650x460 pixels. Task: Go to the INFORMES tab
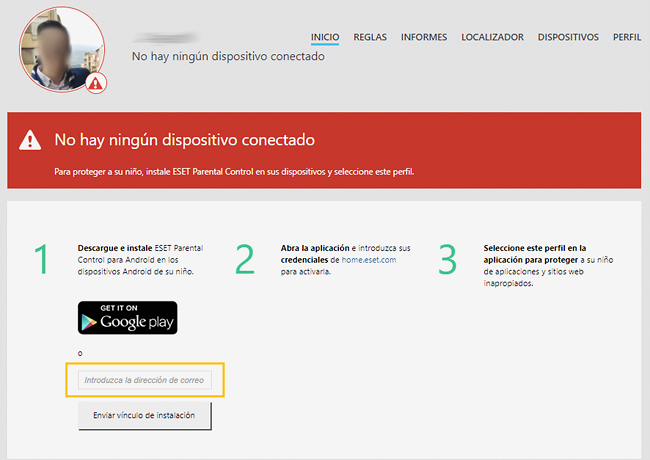(424, 37)
